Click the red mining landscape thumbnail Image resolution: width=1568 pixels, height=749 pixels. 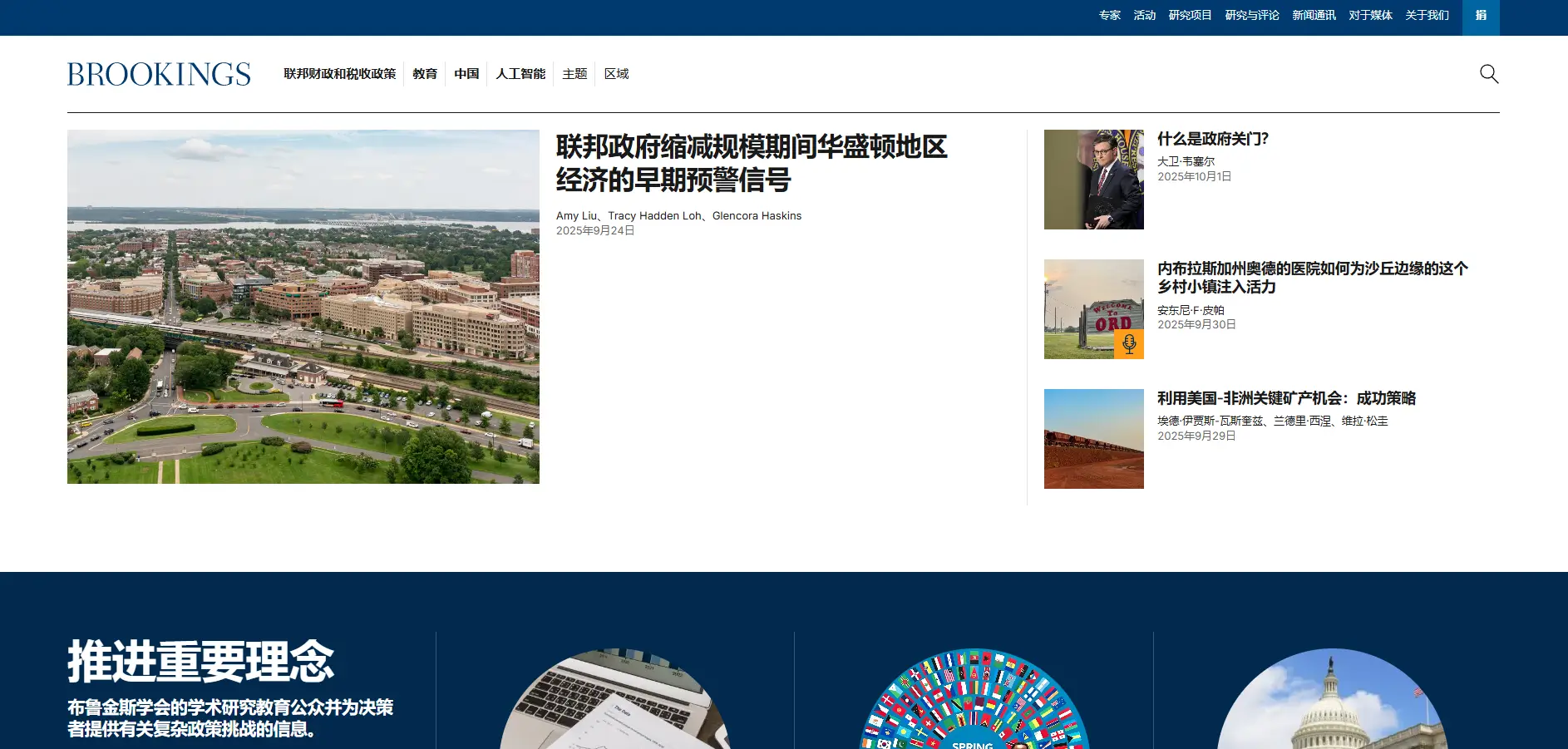1093,438
